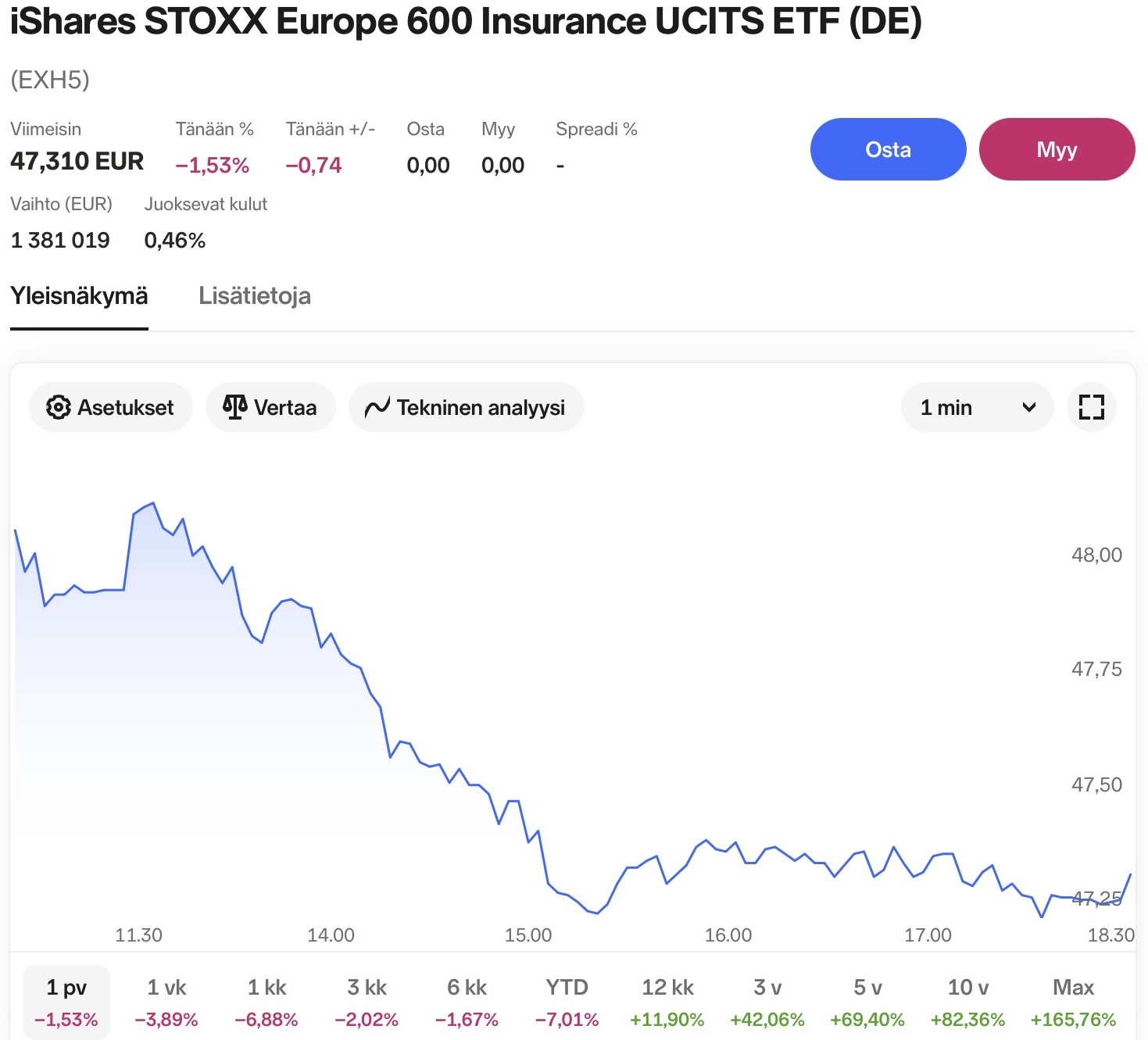Switch to the Yleisnäkymä tab
This screenshot has height=1040, width=1148.
click(79, 296)
